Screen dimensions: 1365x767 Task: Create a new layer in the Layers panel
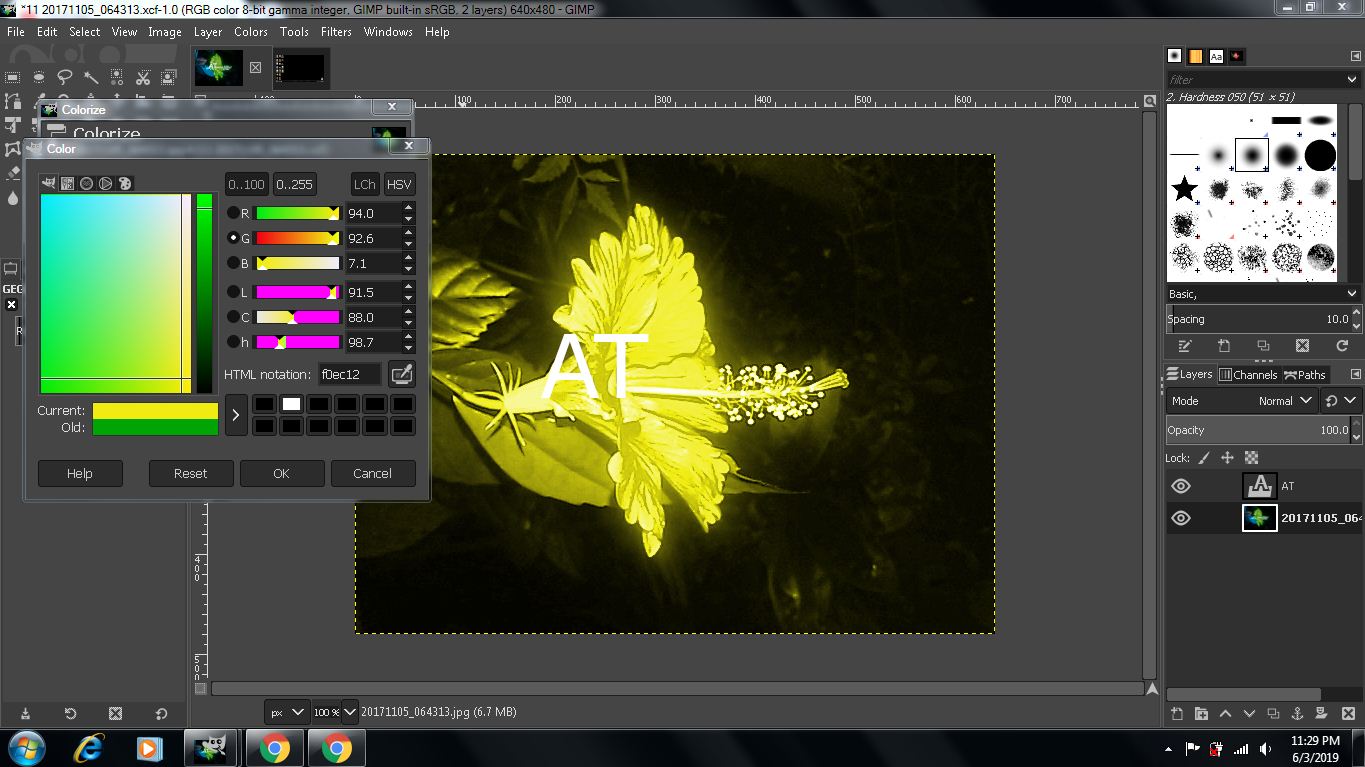1177,713
